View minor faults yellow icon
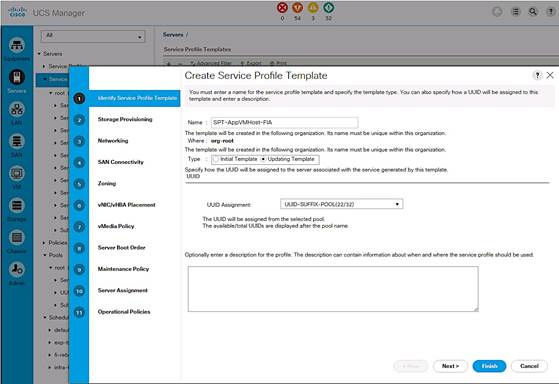559x384 pixels. click(313, 7)
